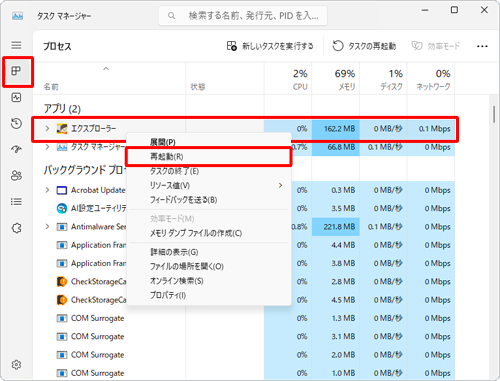Screen dimensions: 500x381
Task: Expand the エクスプローラー process row
Action: tap(47, 128)
